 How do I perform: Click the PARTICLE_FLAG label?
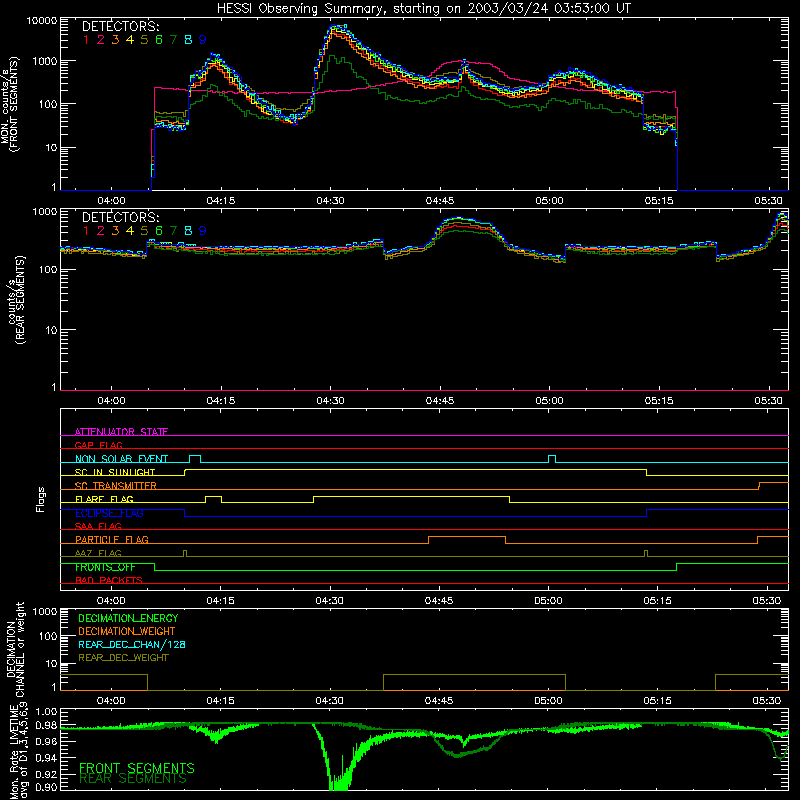112,539
